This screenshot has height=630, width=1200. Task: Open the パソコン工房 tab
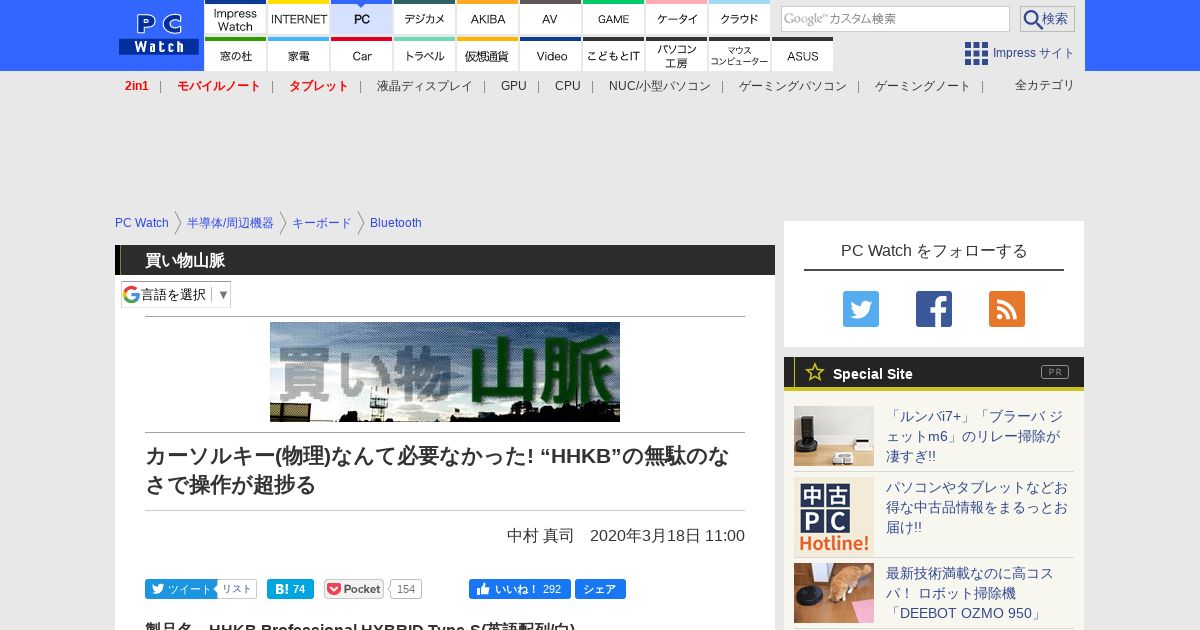(677, 55)
